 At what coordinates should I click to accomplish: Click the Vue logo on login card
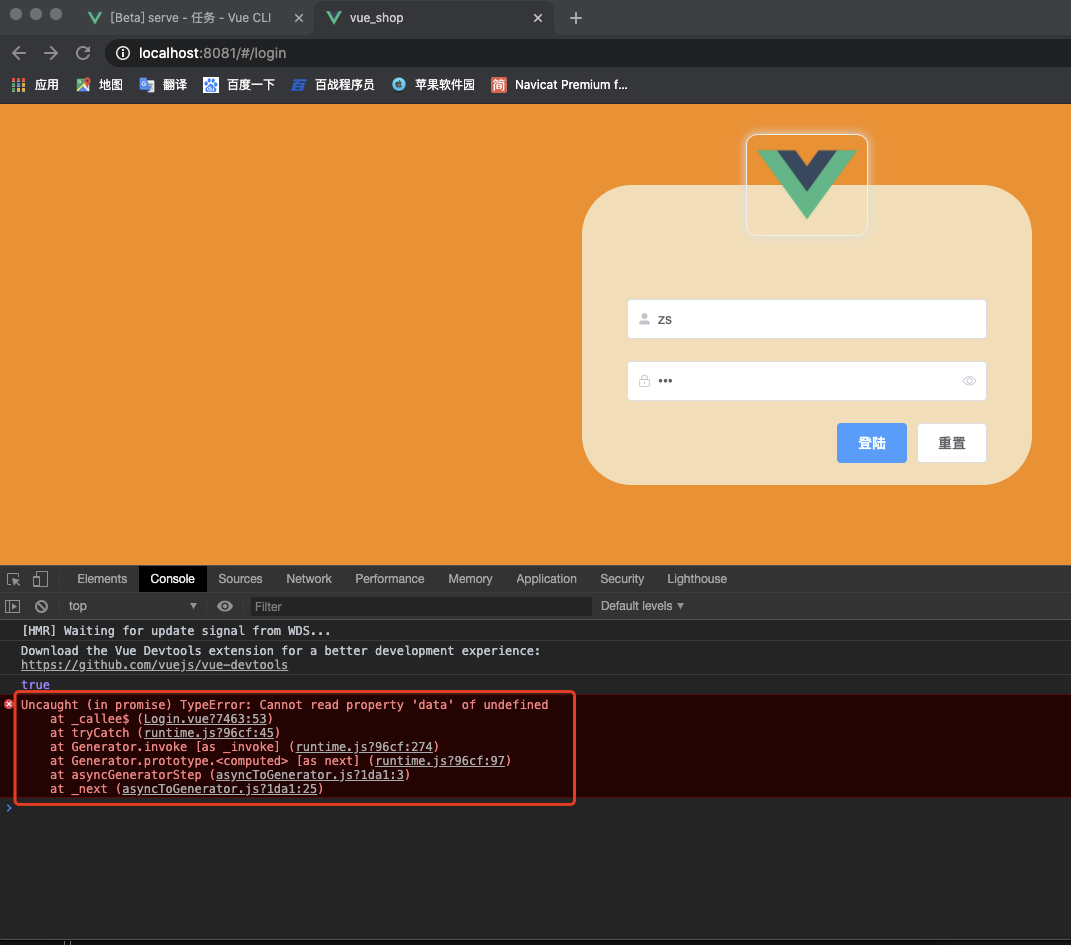tap(807, 184)
